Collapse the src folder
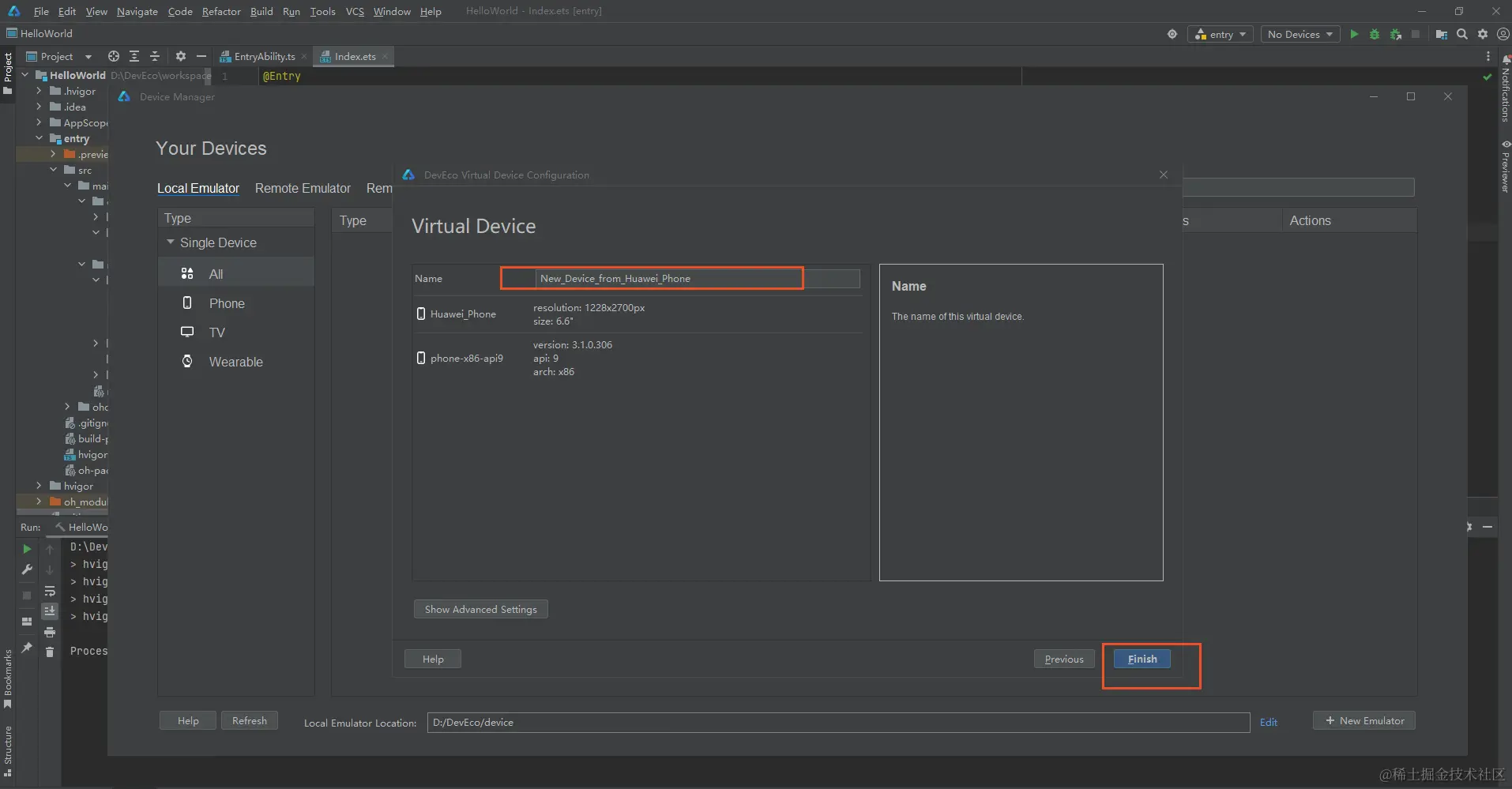The height and width of the screenshot is (789, 1512). (53, 170)
